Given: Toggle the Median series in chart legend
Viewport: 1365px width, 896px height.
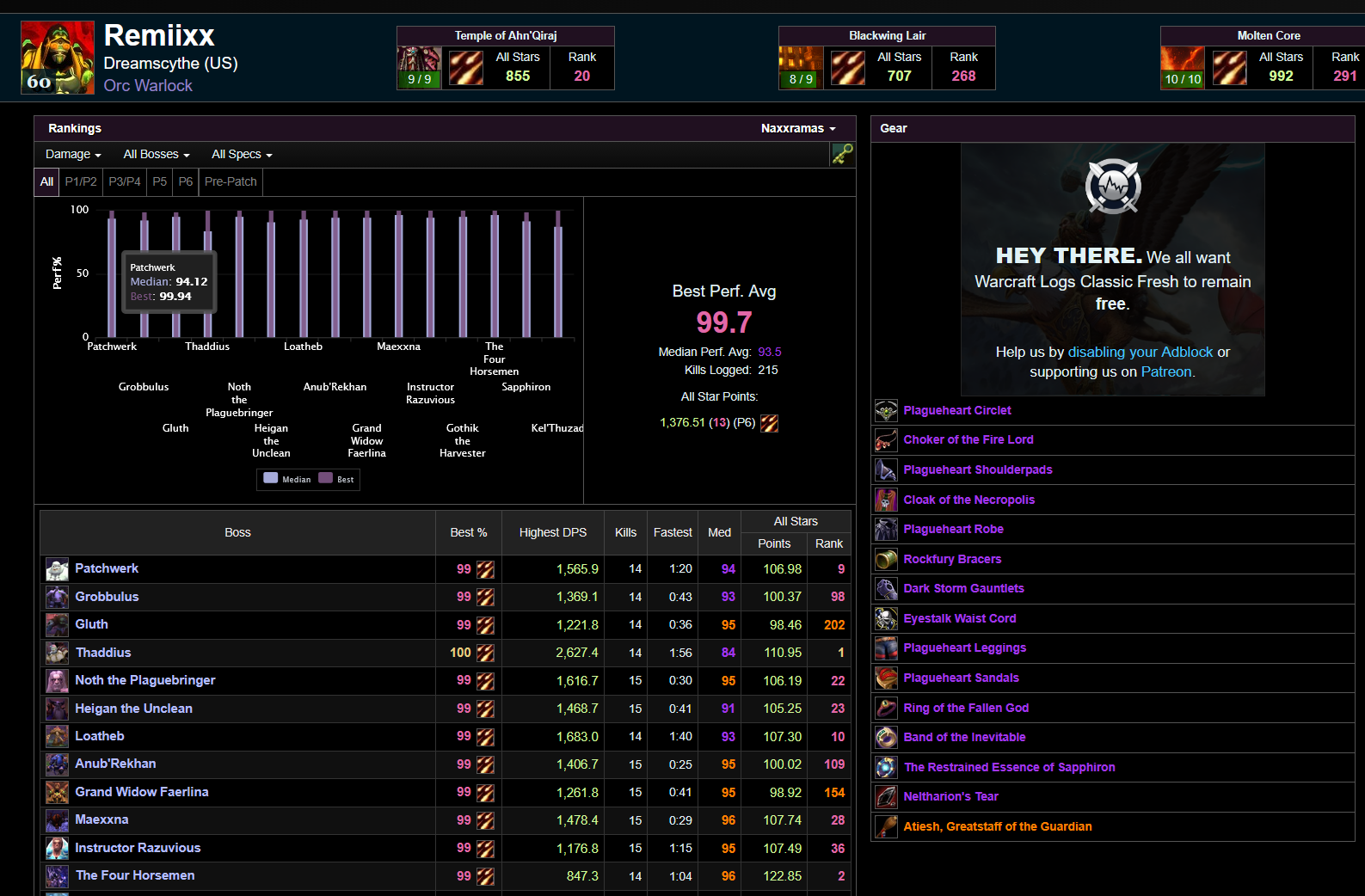Looking at the screenshot, I should pyautogui.click(x=287, y=479).
